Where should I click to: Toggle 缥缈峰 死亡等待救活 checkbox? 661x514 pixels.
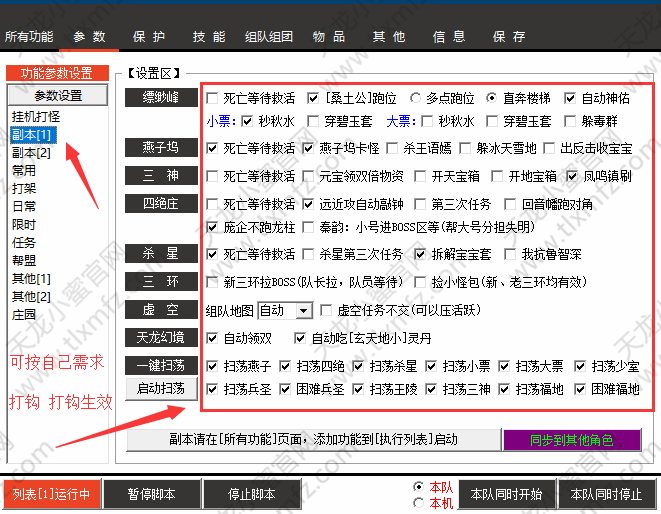tap(212, 99)
